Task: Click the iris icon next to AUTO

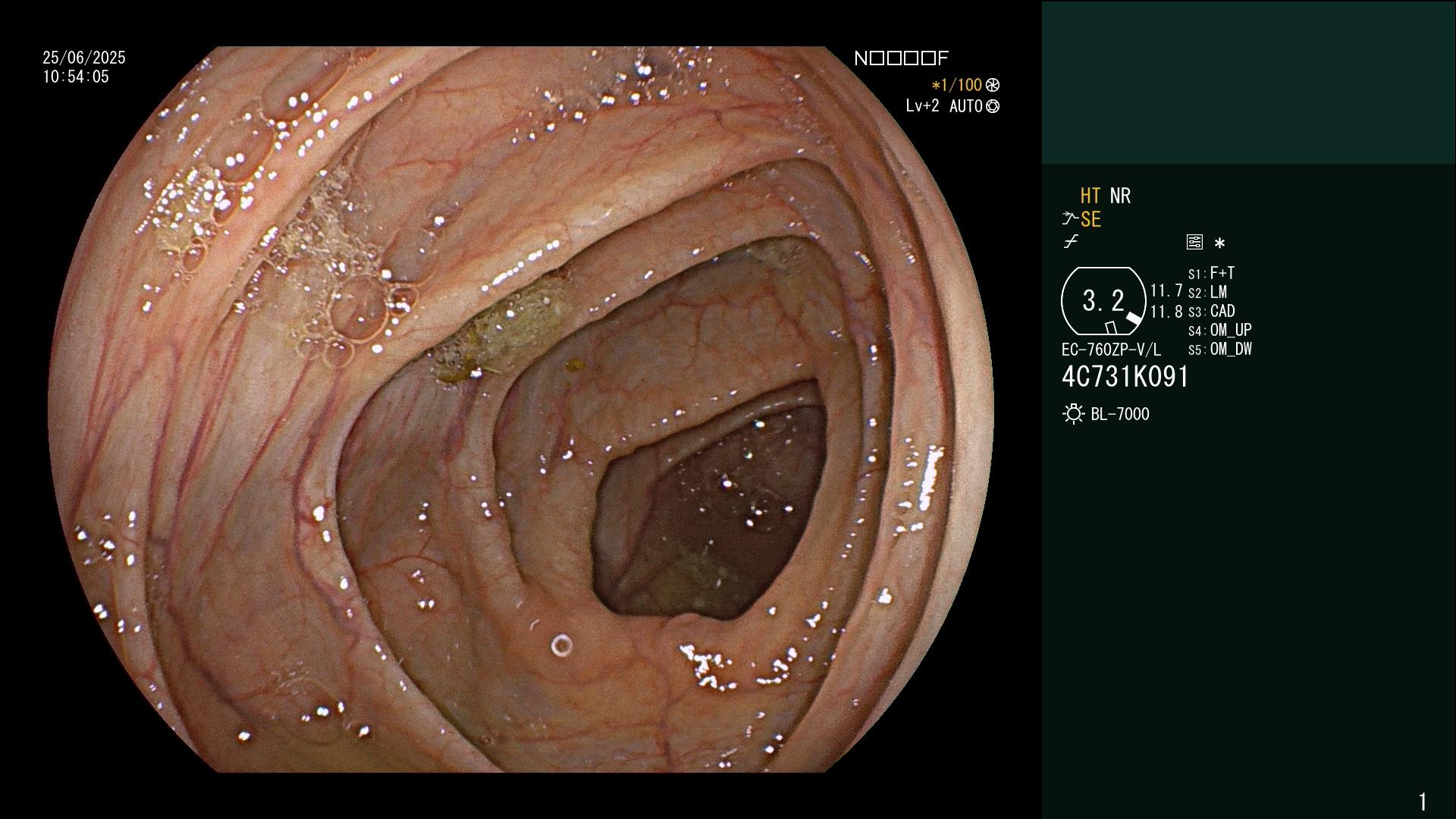Action: [993, 106]
